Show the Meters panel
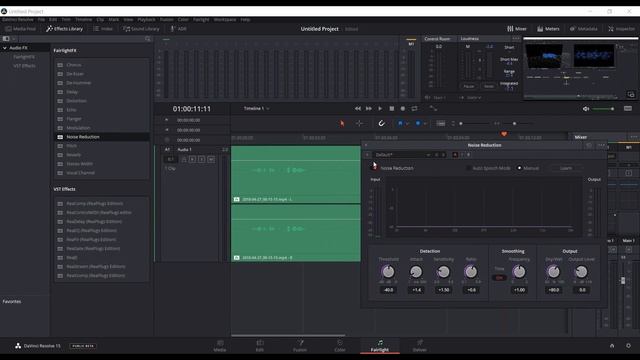The width and height of the screenshot is (640, 360). pos(548,29)
